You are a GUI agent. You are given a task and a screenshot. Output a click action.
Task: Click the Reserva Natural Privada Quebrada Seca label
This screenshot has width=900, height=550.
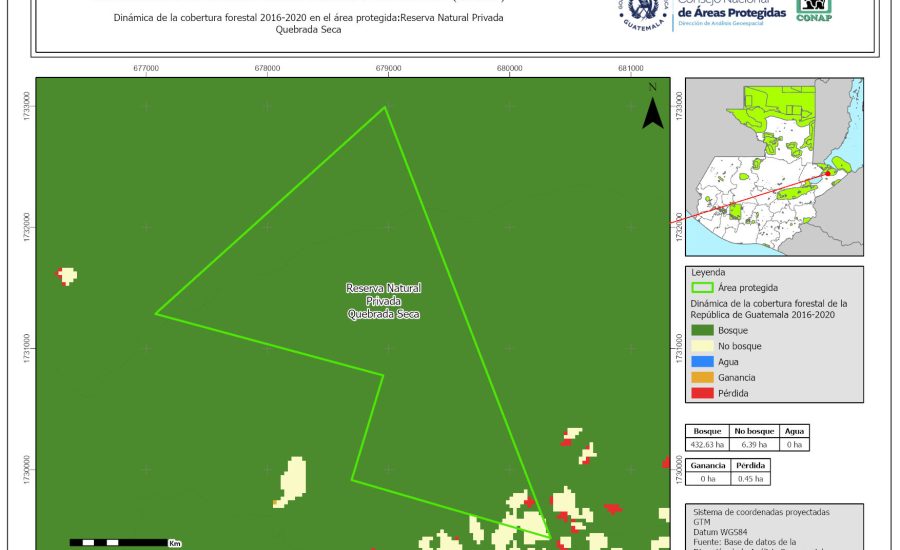point(383,301)
